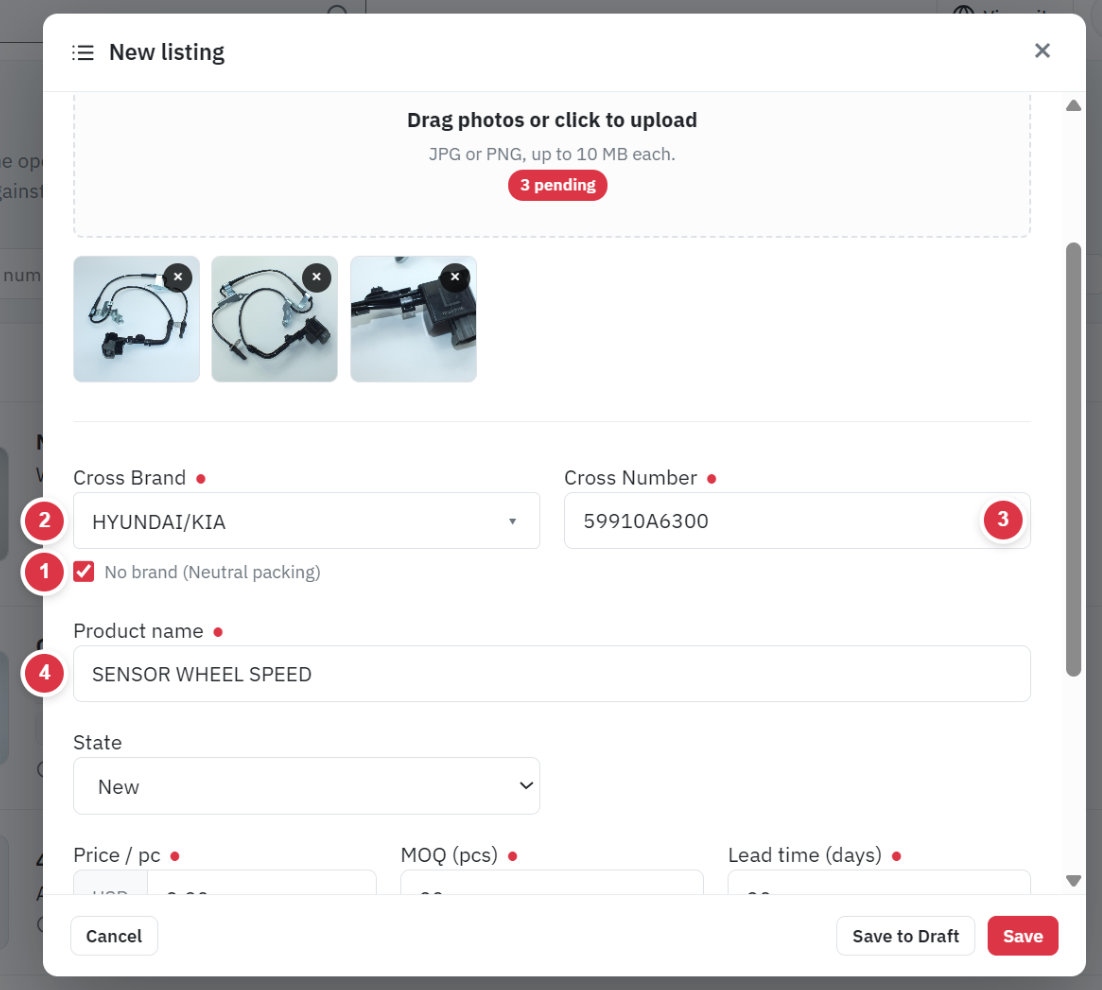This screenshot has width=1102, height=990.
Task: Click the MOQ (pcs) input field
Action: 552,882
